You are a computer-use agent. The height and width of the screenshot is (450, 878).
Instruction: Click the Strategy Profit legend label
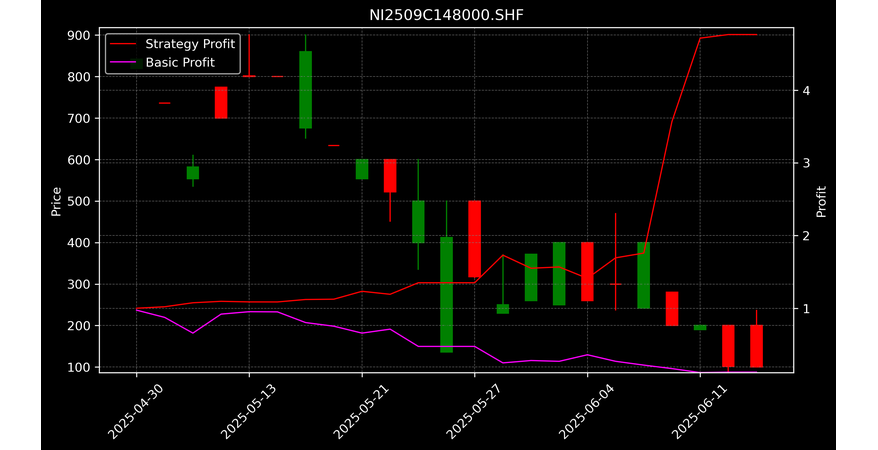pos(190,44)
